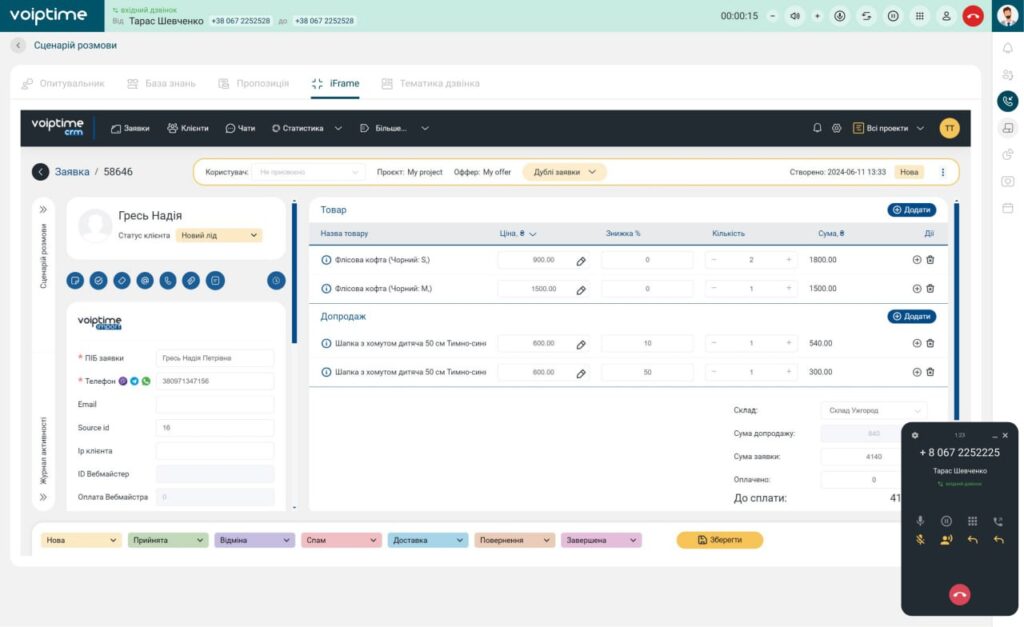
Task: Decrease call volume with minus button
Action: click(x=773, y=16)
